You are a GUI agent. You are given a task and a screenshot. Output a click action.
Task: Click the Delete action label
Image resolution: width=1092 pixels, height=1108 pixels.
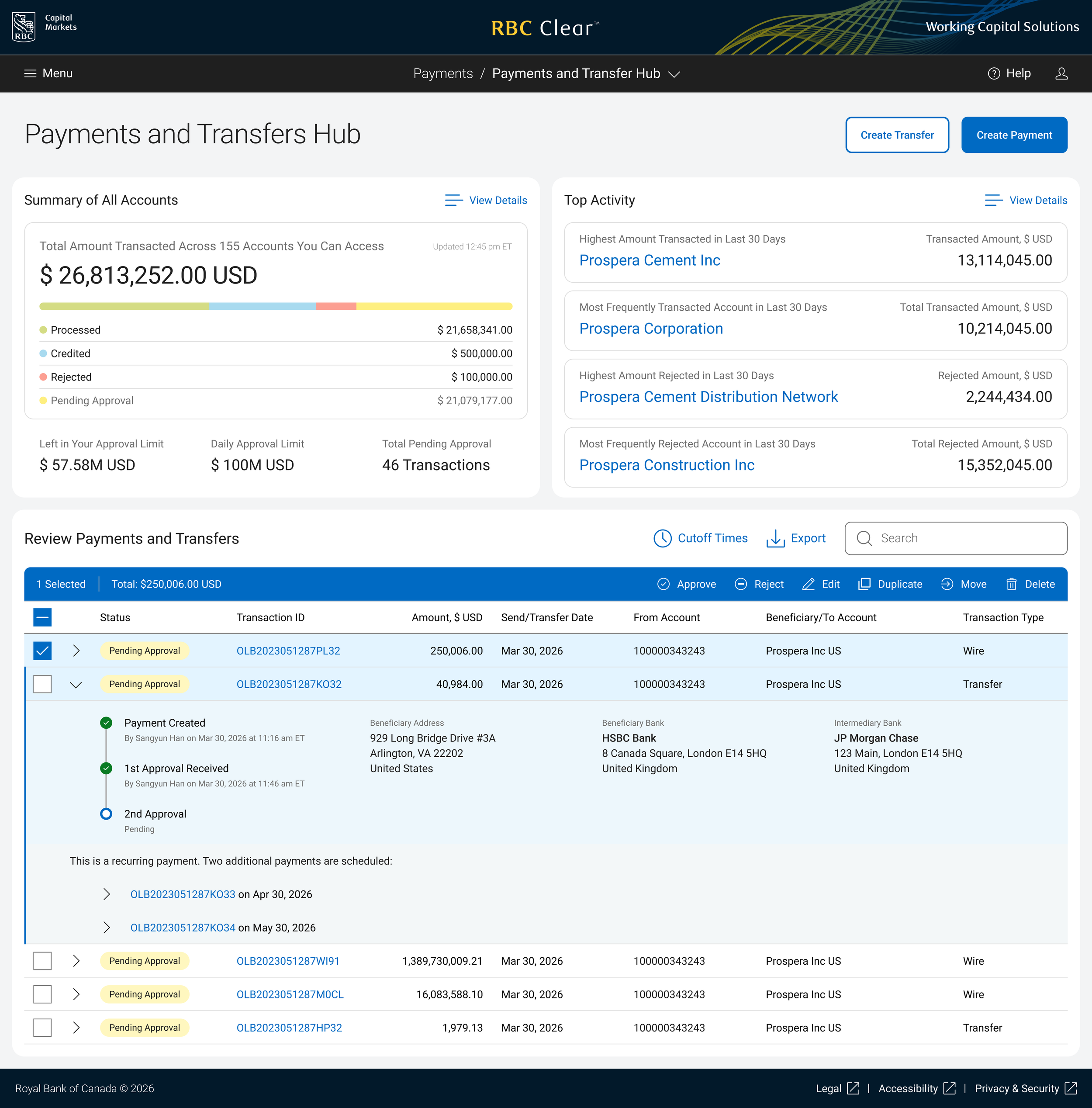pyautogui.click(x=1039, y=584)
